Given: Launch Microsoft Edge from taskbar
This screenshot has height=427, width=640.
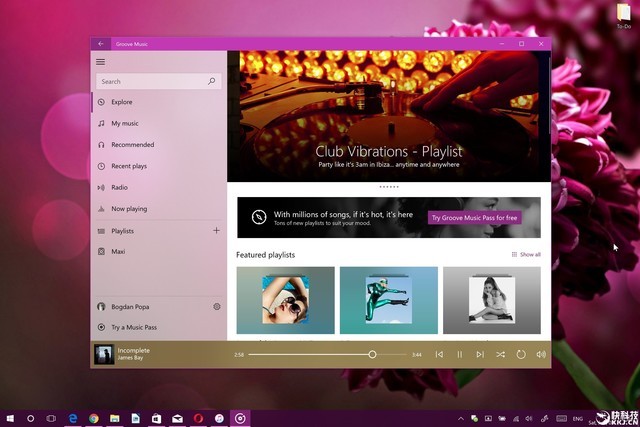Looking at the screenshot, I should (x=73, y=418).
